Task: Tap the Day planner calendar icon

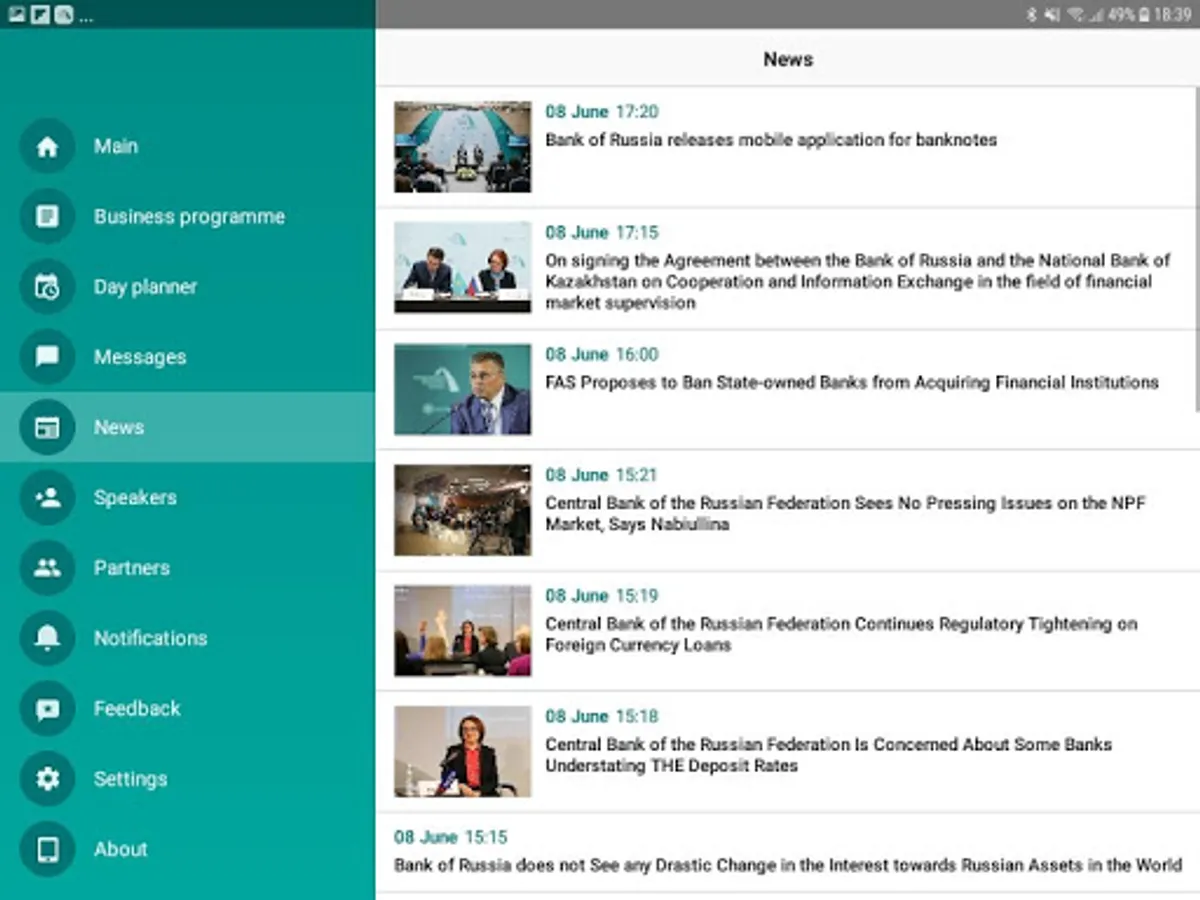Action: click(x=47, y=287)
